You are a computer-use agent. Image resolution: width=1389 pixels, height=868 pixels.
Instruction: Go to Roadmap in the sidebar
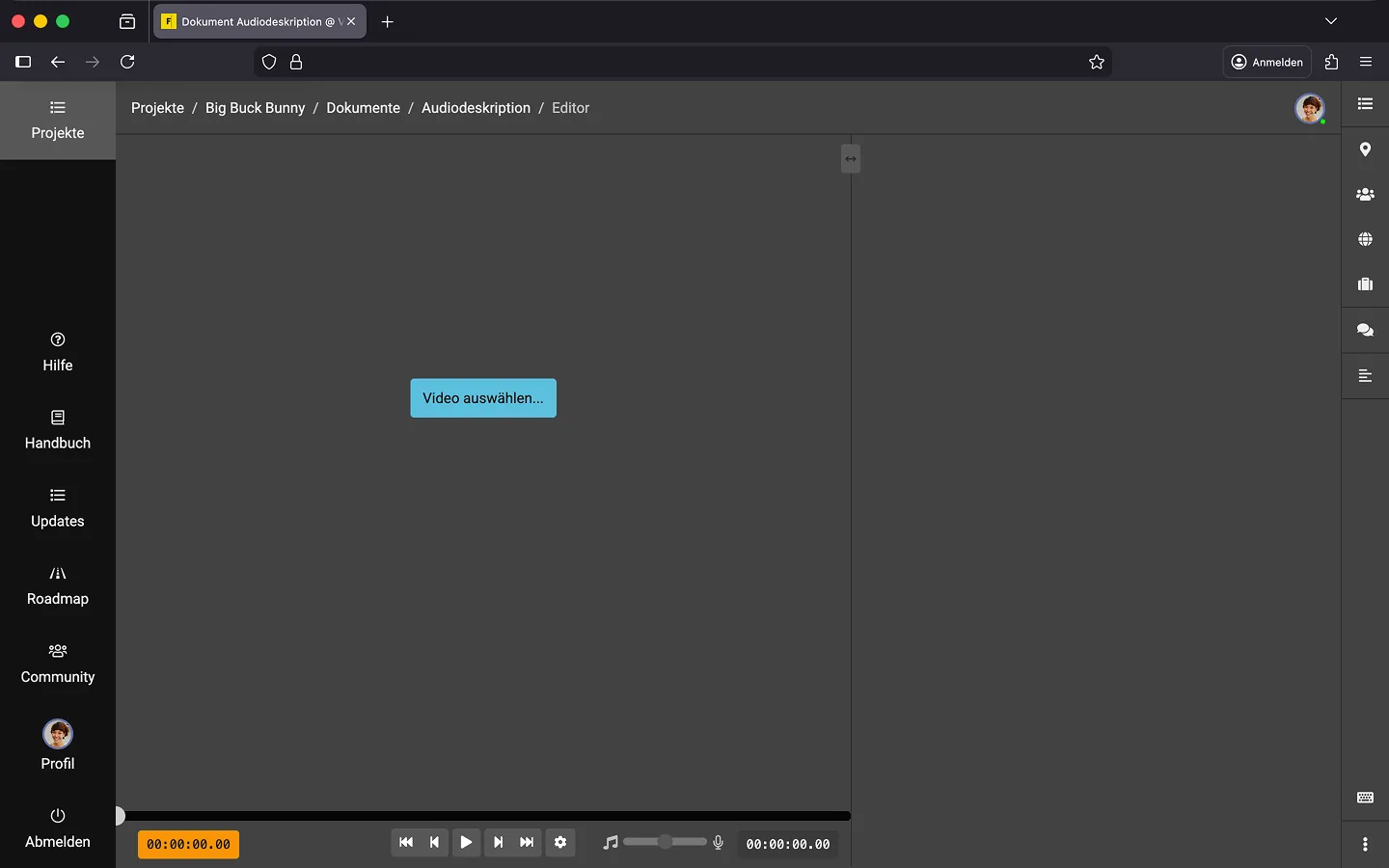tap(58, 585)
